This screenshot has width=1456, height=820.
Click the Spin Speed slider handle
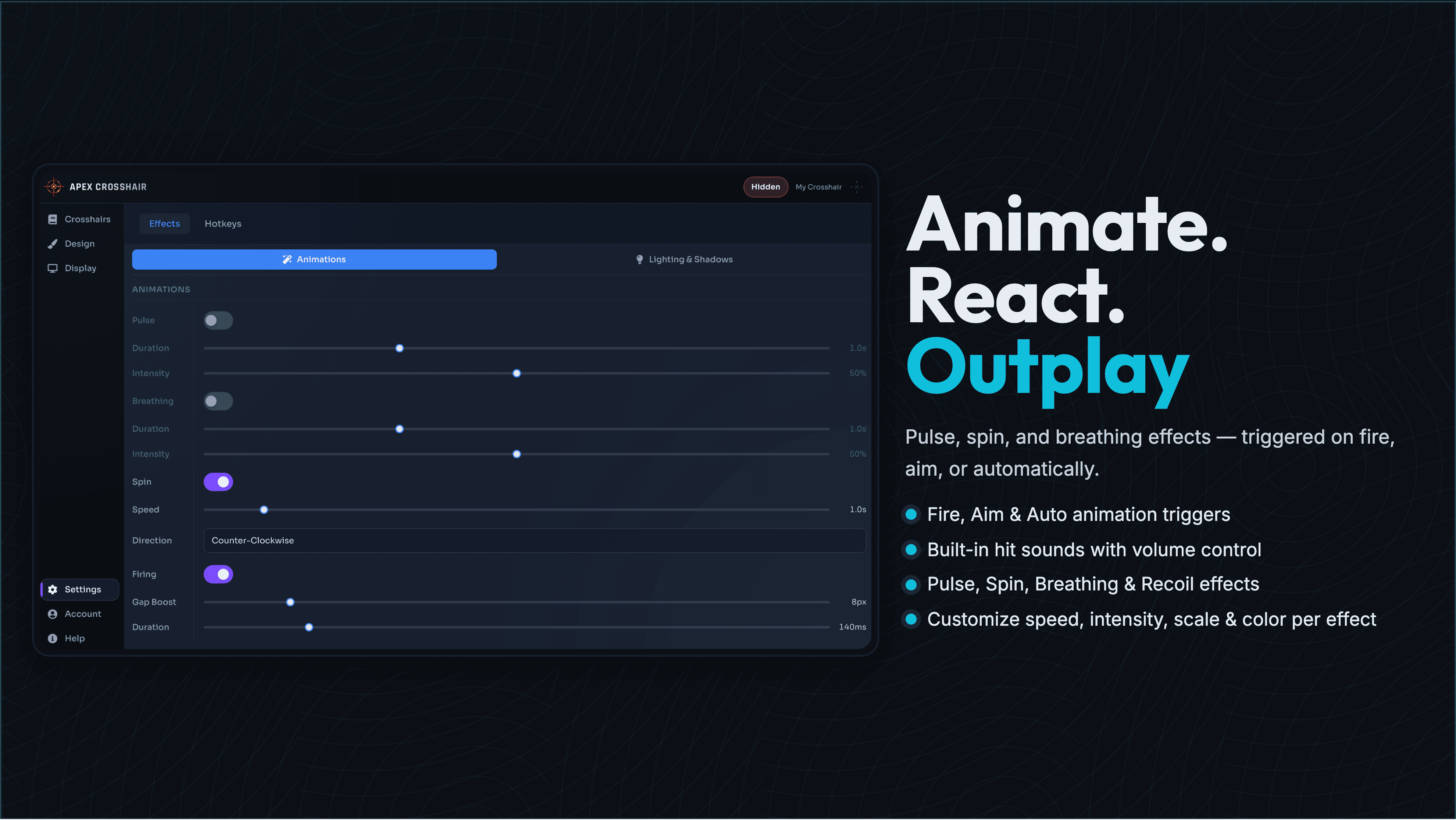[x=264, y=510]
